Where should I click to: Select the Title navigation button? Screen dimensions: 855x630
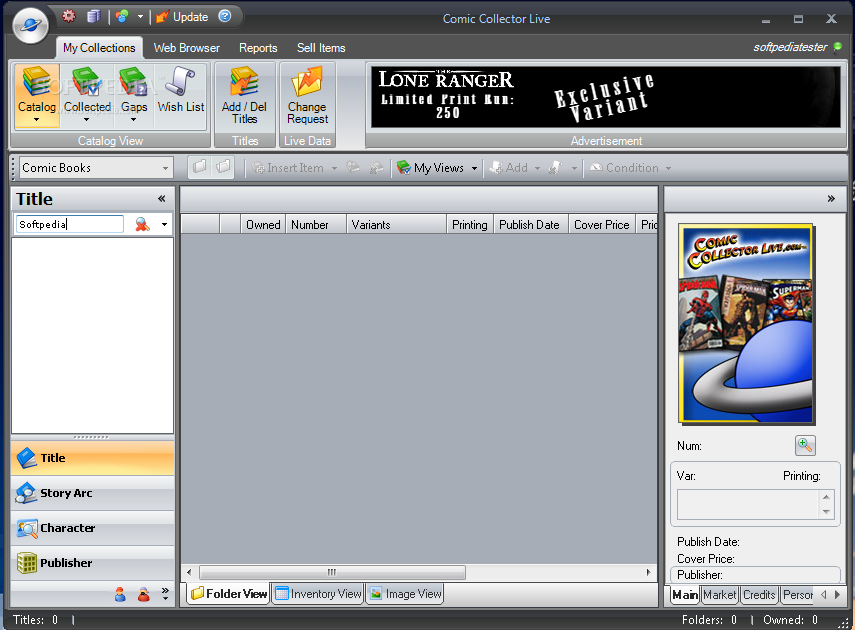click(93, 458)
